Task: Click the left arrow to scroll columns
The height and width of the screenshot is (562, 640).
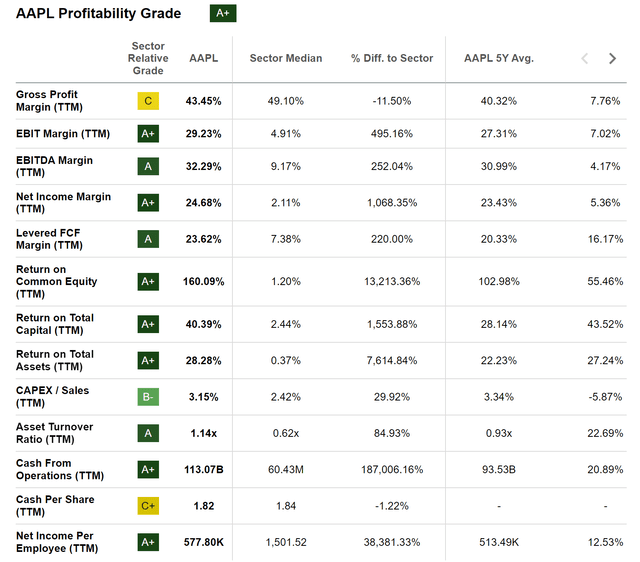Action: point(585,58)
